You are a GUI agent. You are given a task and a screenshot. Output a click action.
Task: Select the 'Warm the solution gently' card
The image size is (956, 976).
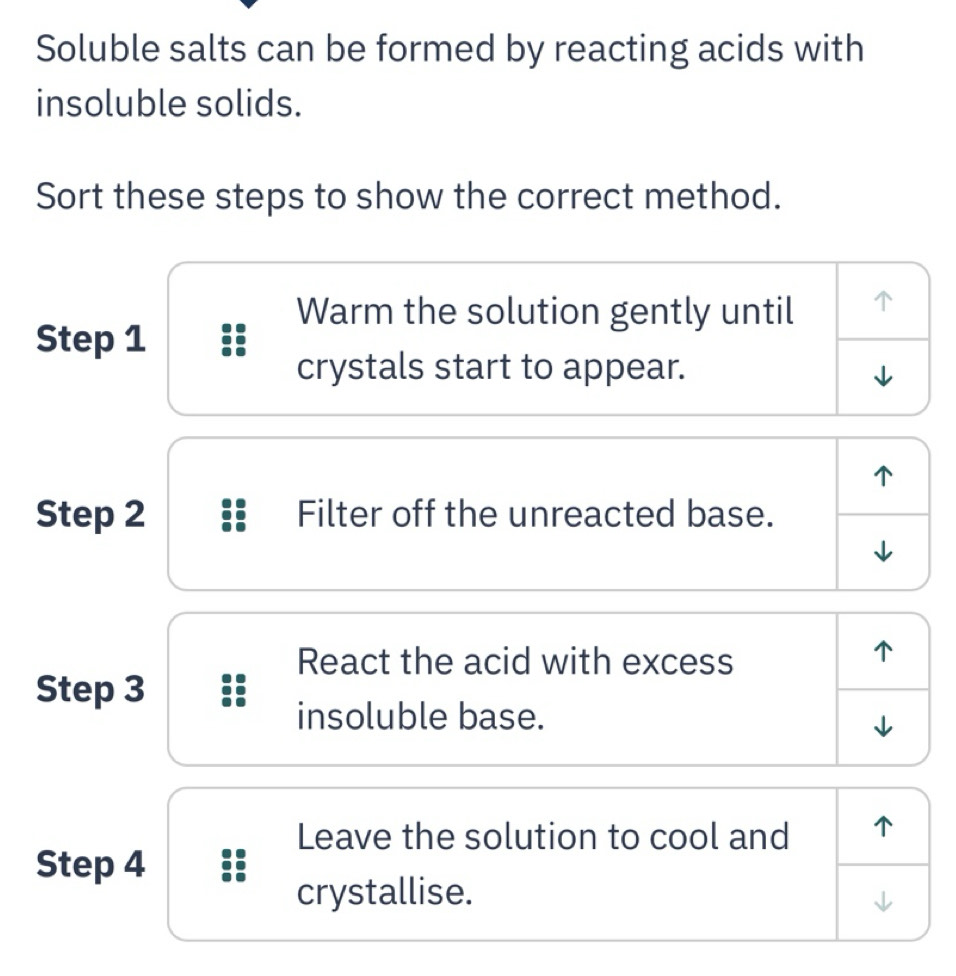click(x=502, y=339)
